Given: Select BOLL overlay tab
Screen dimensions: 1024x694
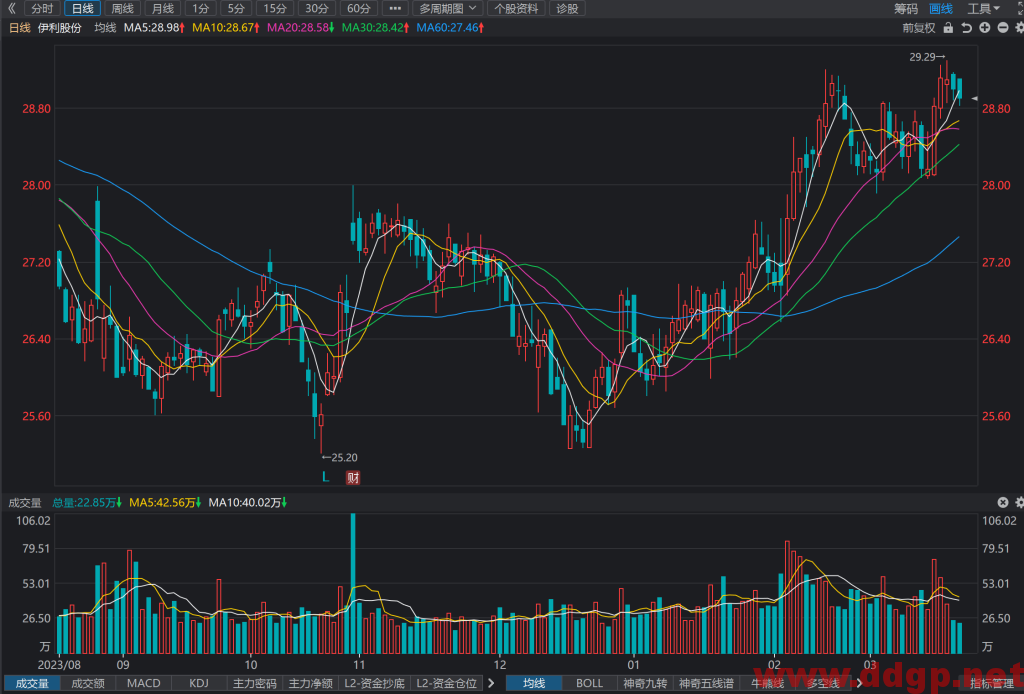Looking at the screenshot, I should coord(589,683).
